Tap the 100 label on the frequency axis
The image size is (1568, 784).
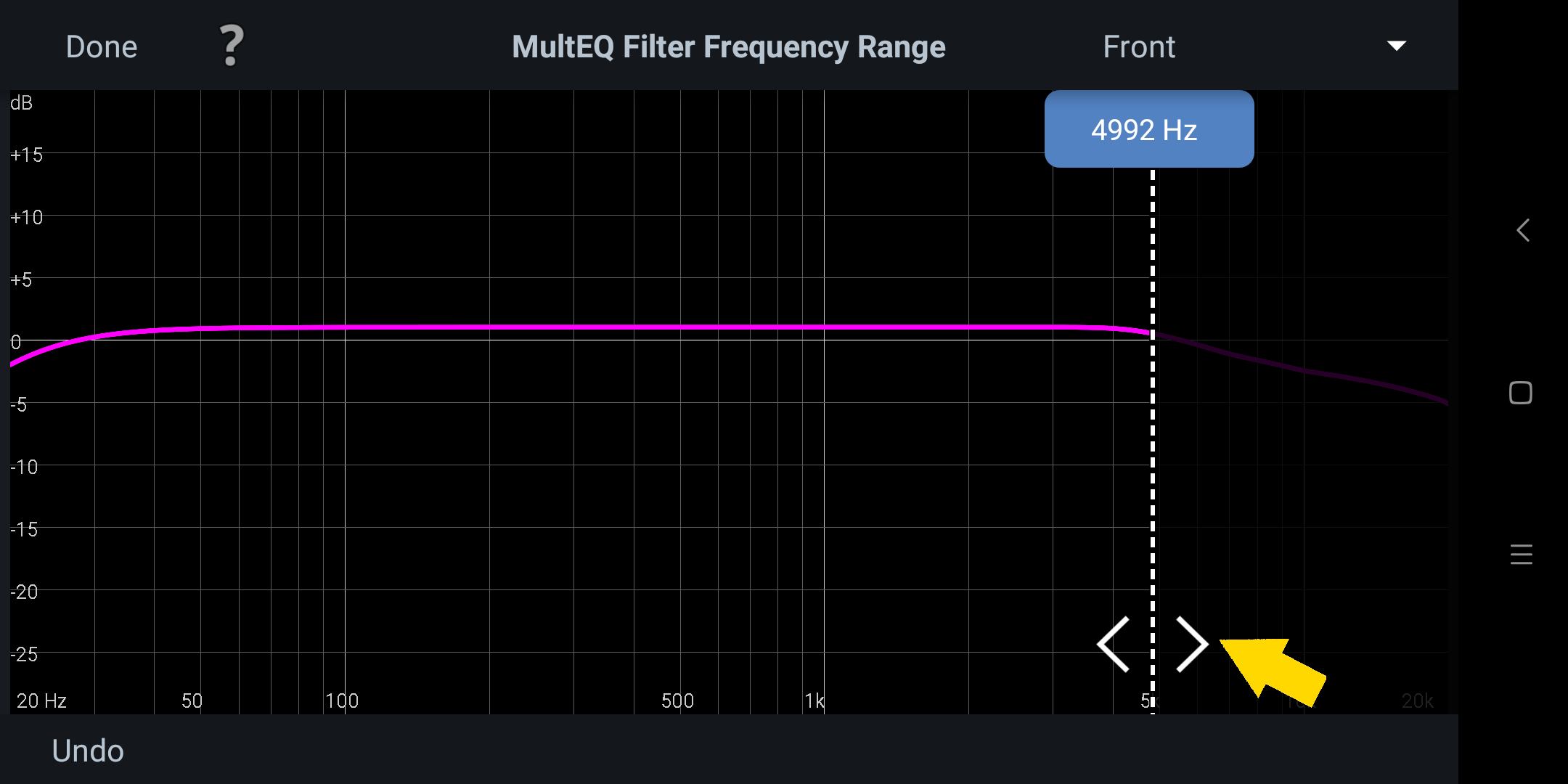point(341,701)
